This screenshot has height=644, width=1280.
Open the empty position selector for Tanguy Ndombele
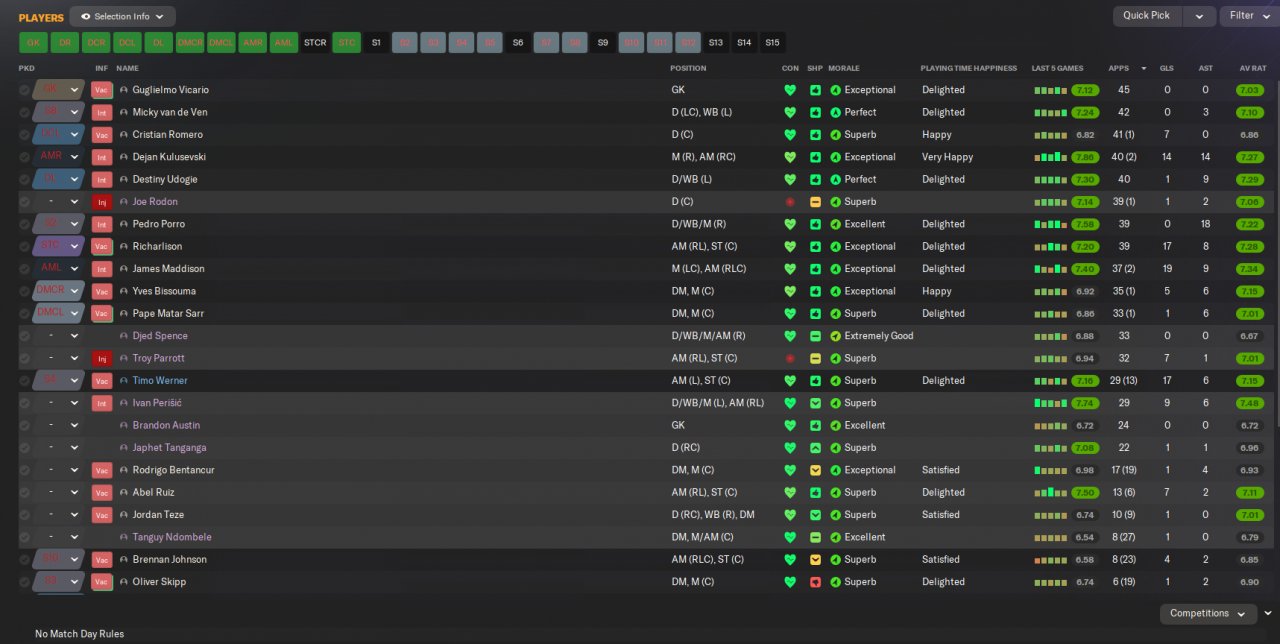click(58, 537)
